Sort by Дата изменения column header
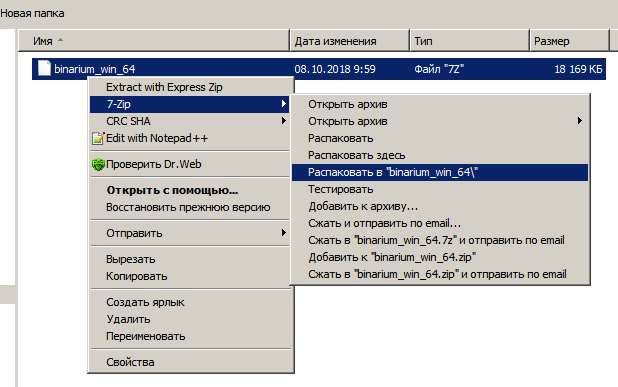Screen dimensions: 618x387 350,41
